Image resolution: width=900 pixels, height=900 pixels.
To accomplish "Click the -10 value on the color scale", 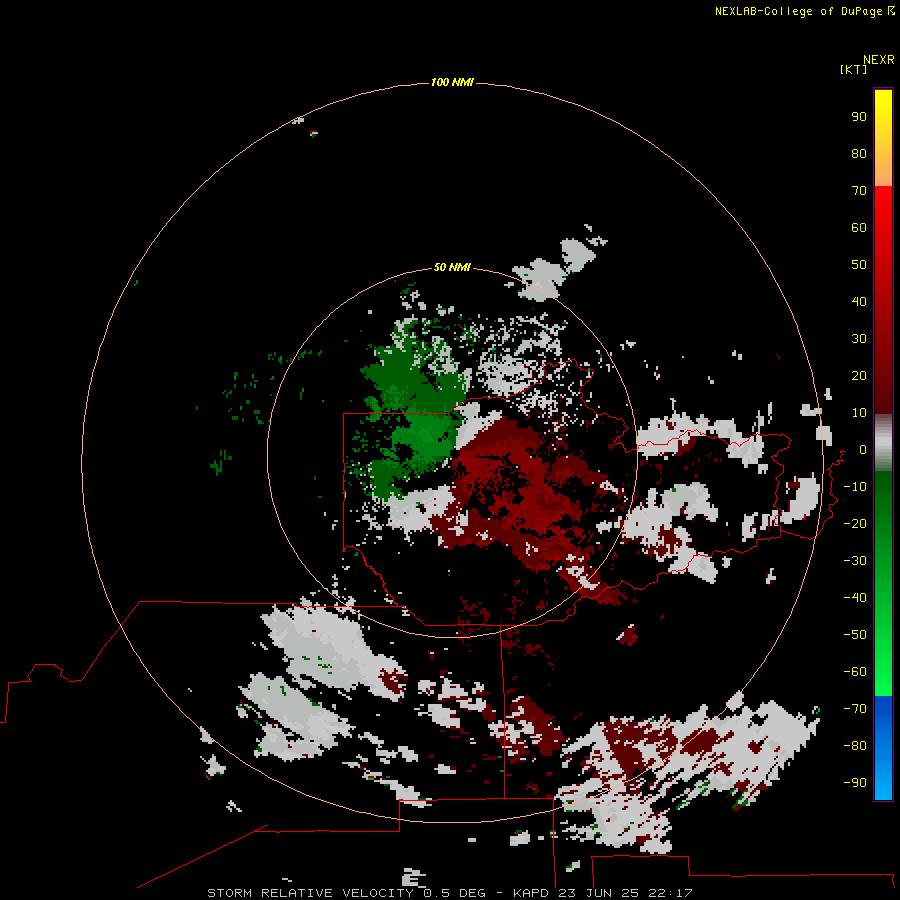I will tap(855, 487).
